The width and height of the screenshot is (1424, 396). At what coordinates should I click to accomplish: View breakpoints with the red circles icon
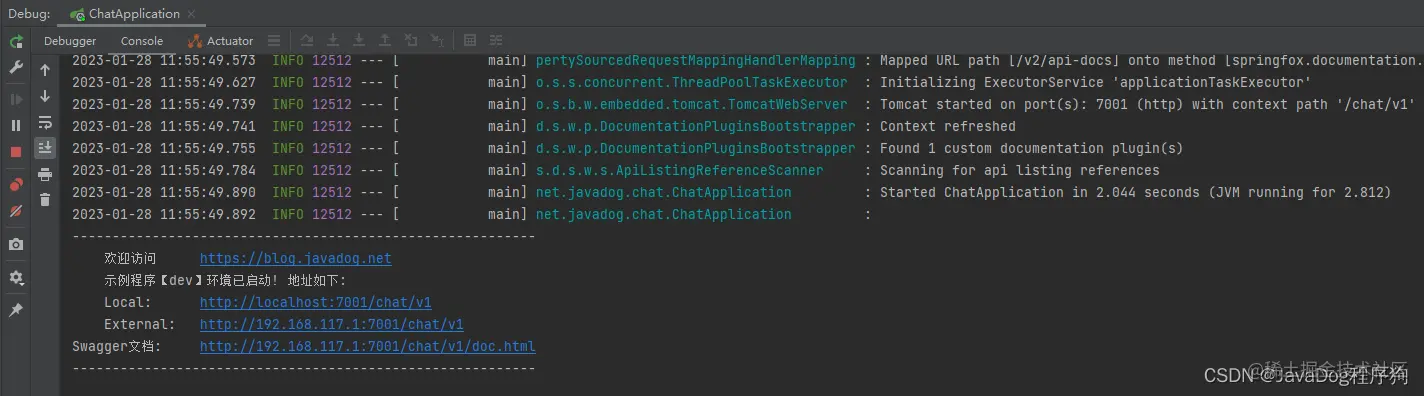click(16, 185)
